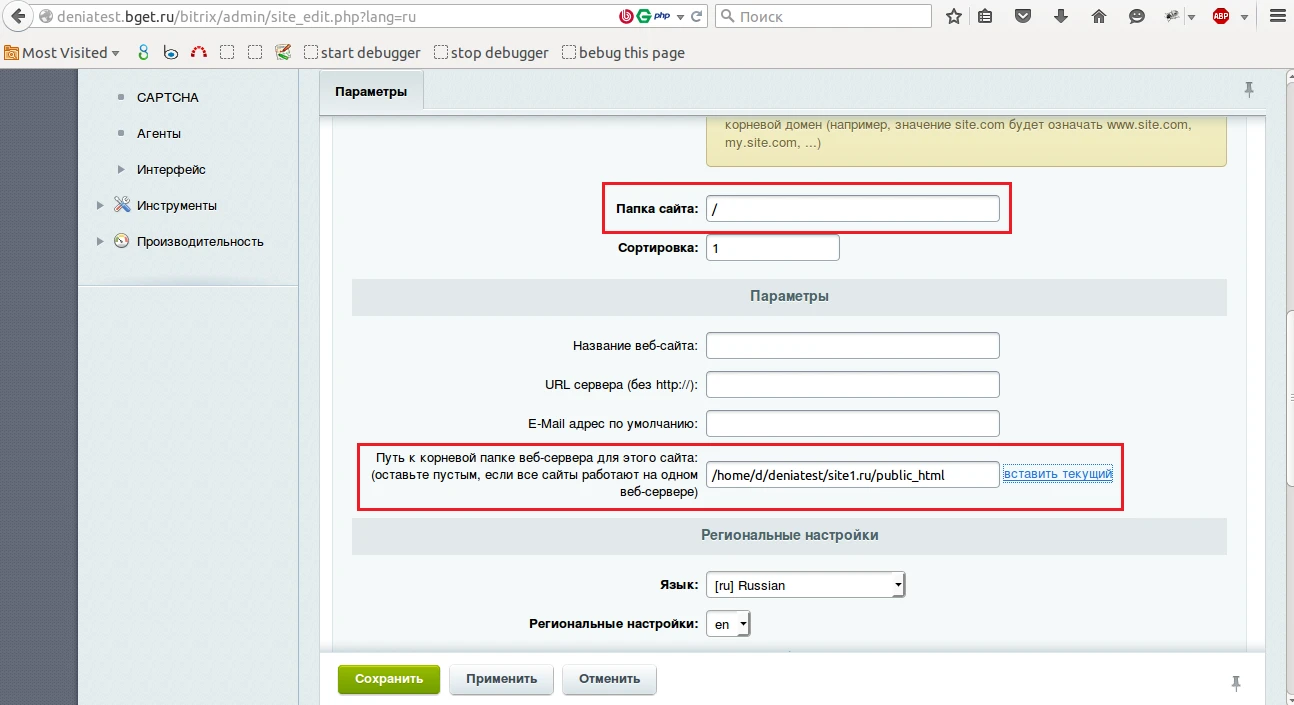Open the Most Visited bookmarks menu
The width and height of the screenshot is (1294, 705).
(62, 53)
